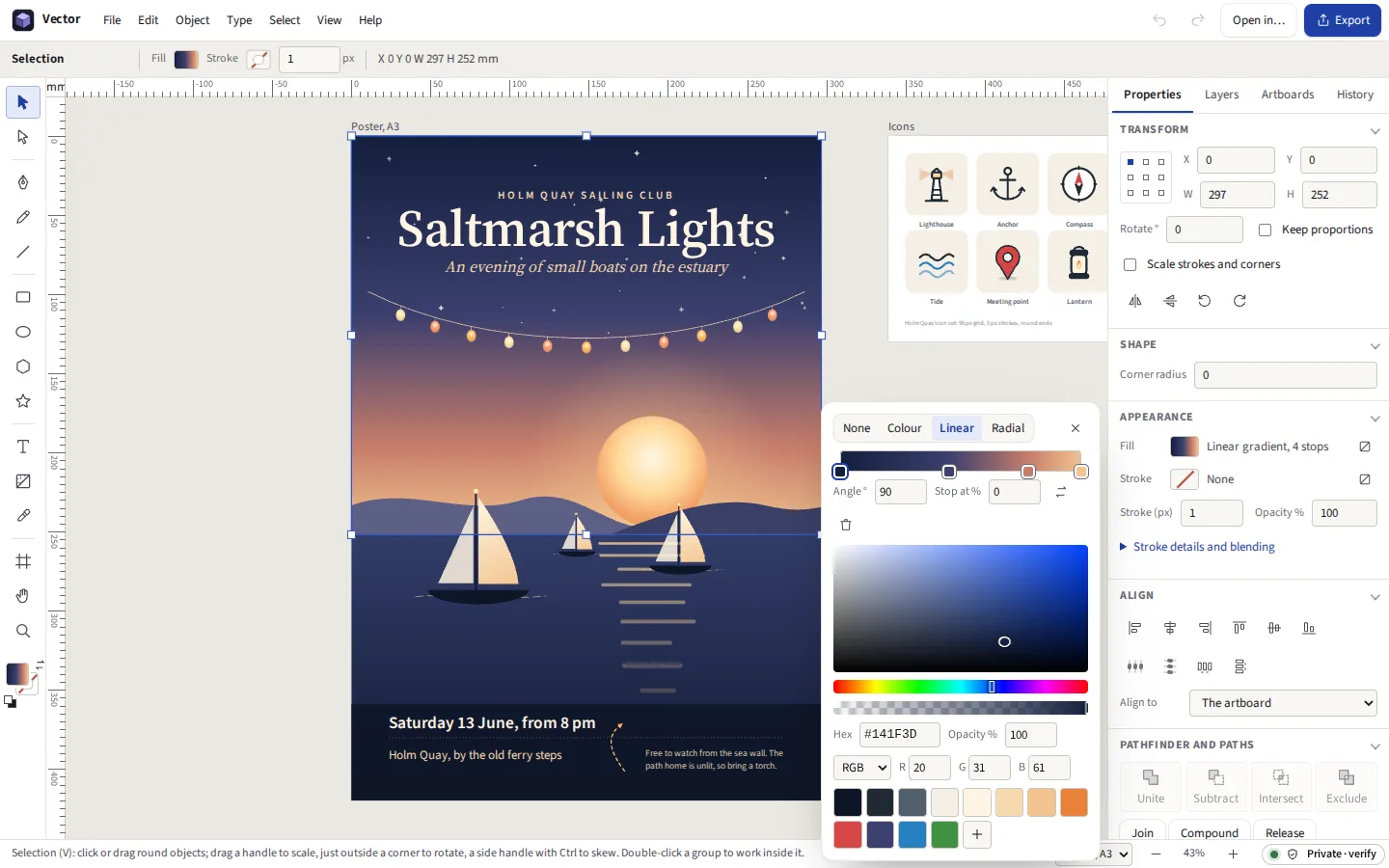Click the Export button
The height and width of the screenshot is (868, 1389).
tap(1343, 20)
